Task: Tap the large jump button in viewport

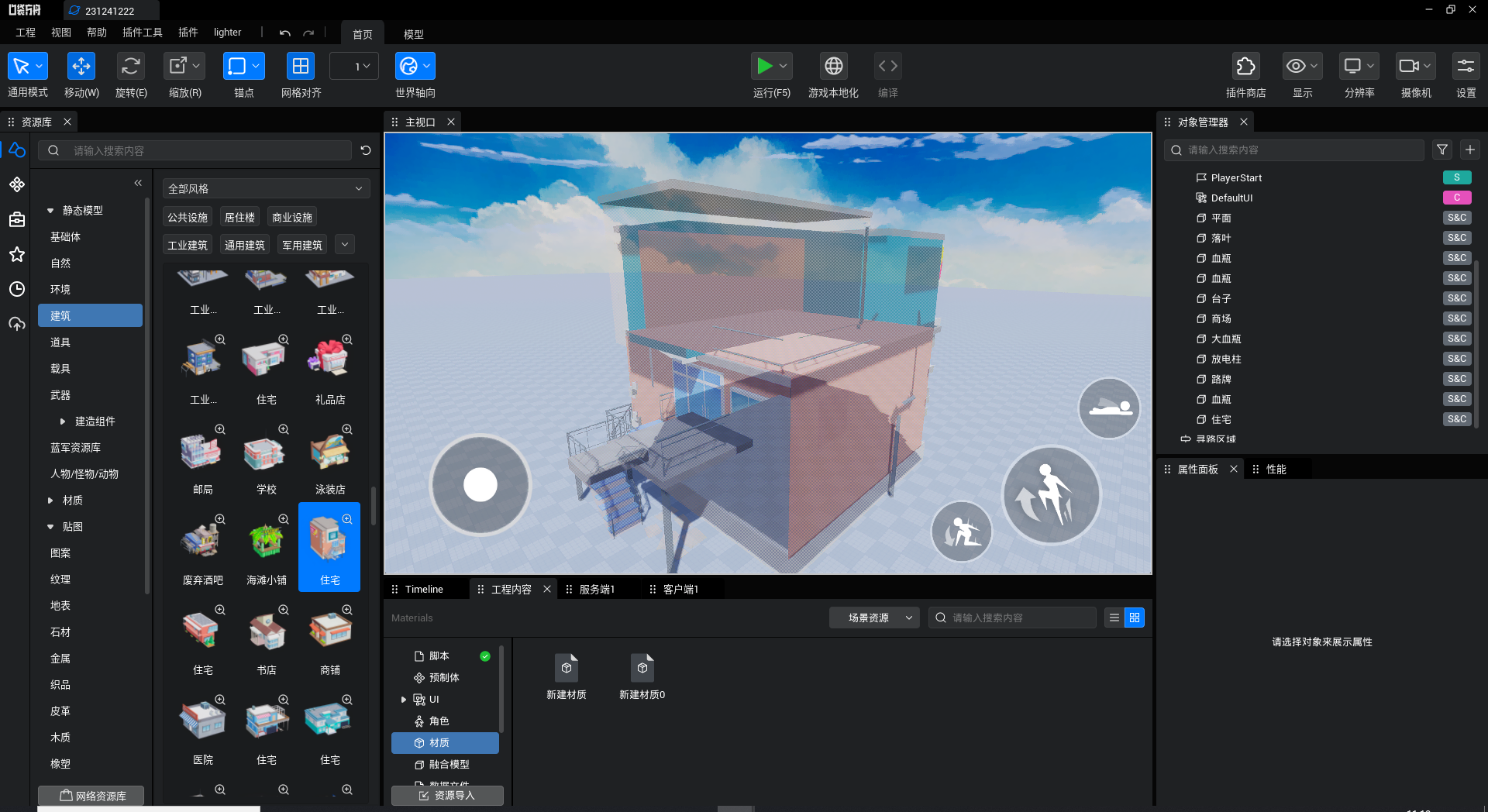Action: point(1051,495)
